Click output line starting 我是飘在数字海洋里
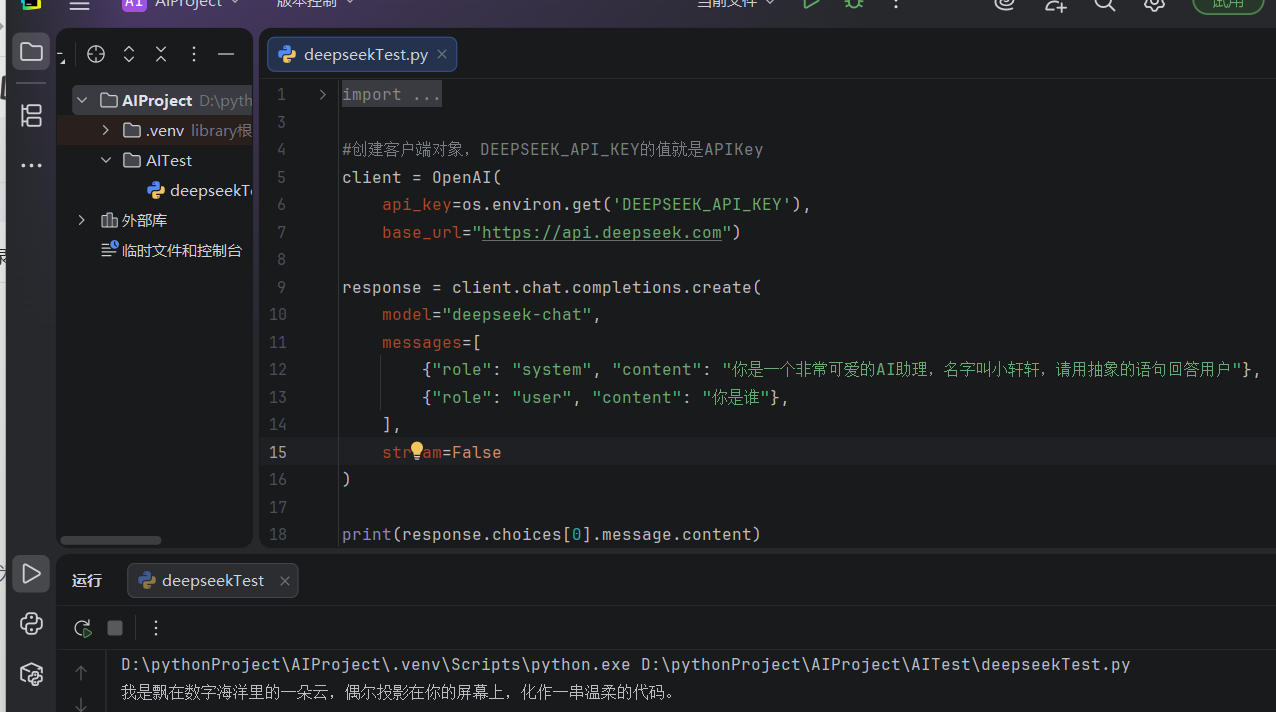This screenshot has width=1276, height=712. (399, 691)
